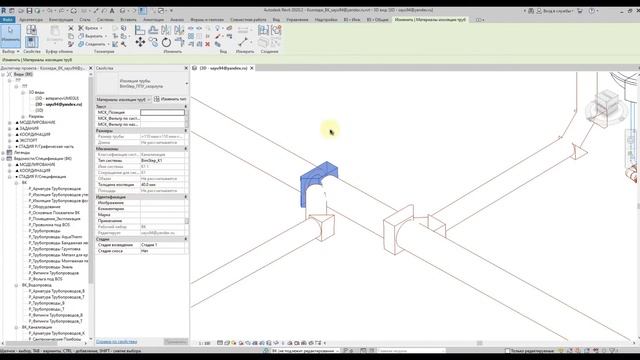Click the Measure distance tool icon

243,42
